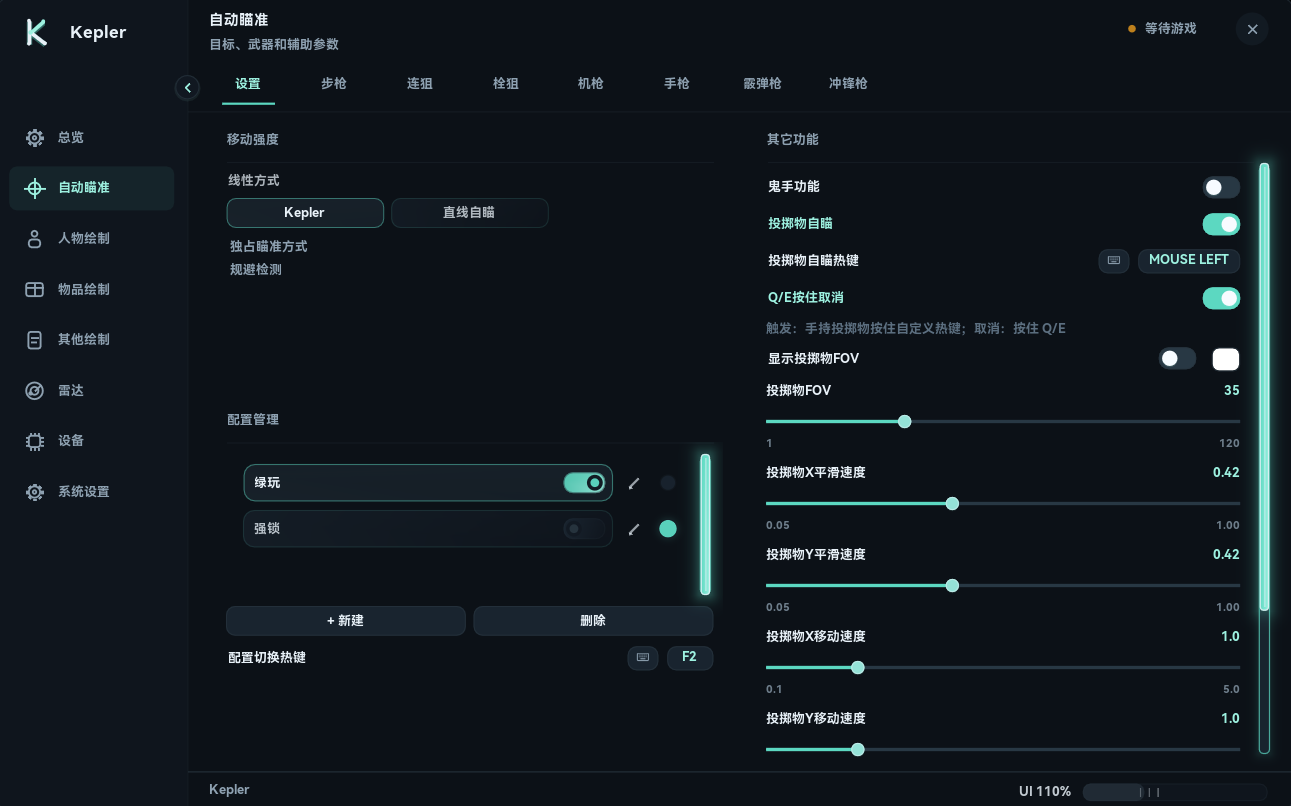Click the MOUSE LEFT hotkey button
The width and height of the screenshot is (1291, 806).
(1189, 261)
